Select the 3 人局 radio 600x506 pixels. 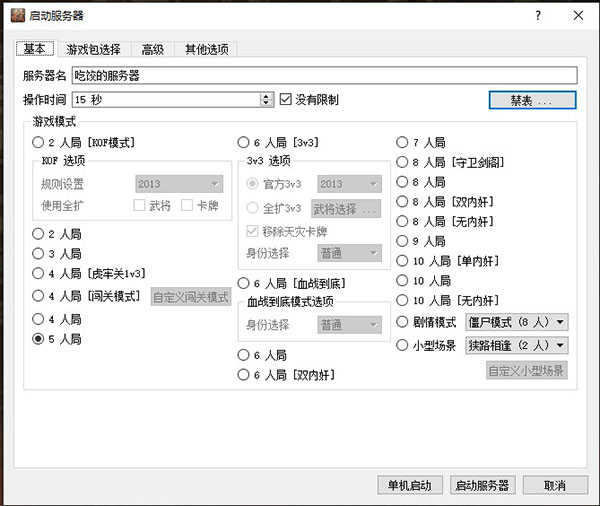pyautogui.click(x=57, y=253)
